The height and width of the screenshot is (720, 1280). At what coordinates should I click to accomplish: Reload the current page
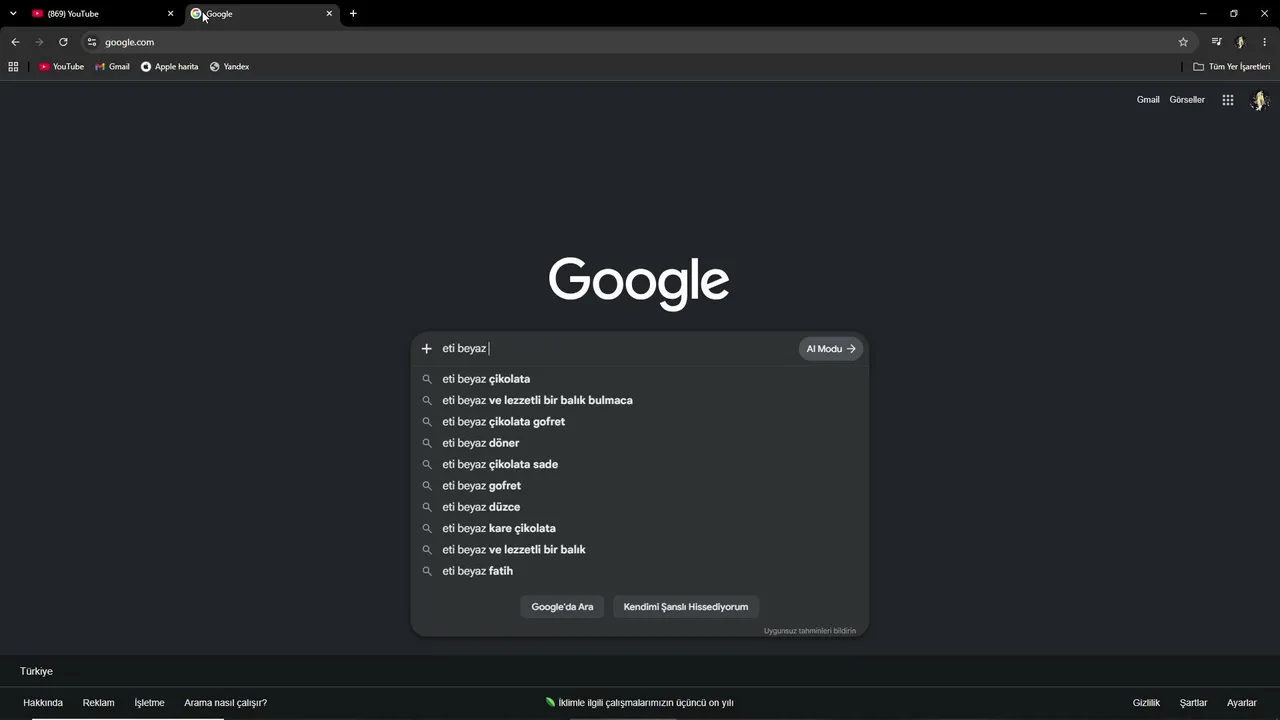point(63,42)
